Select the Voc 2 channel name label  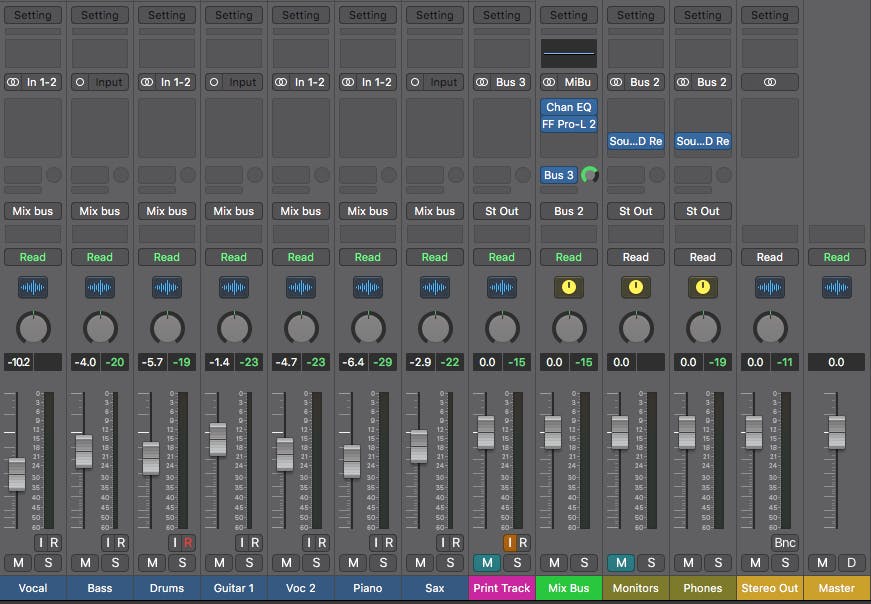tap(301, 588)
